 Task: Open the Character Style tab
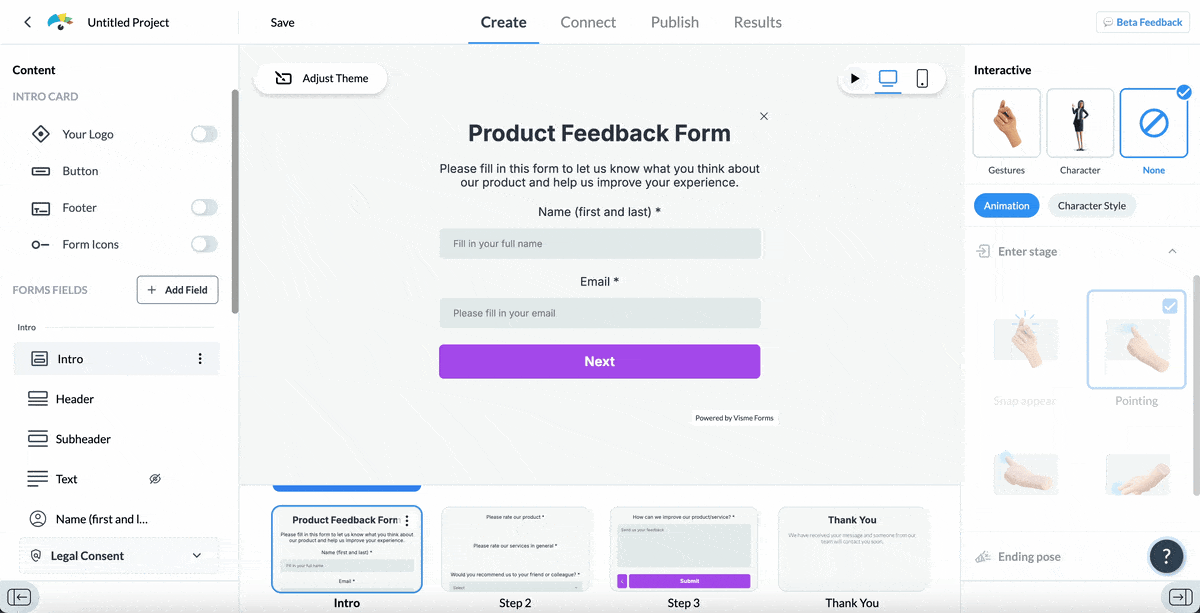pyautogui.click(x=1091, y=206)
